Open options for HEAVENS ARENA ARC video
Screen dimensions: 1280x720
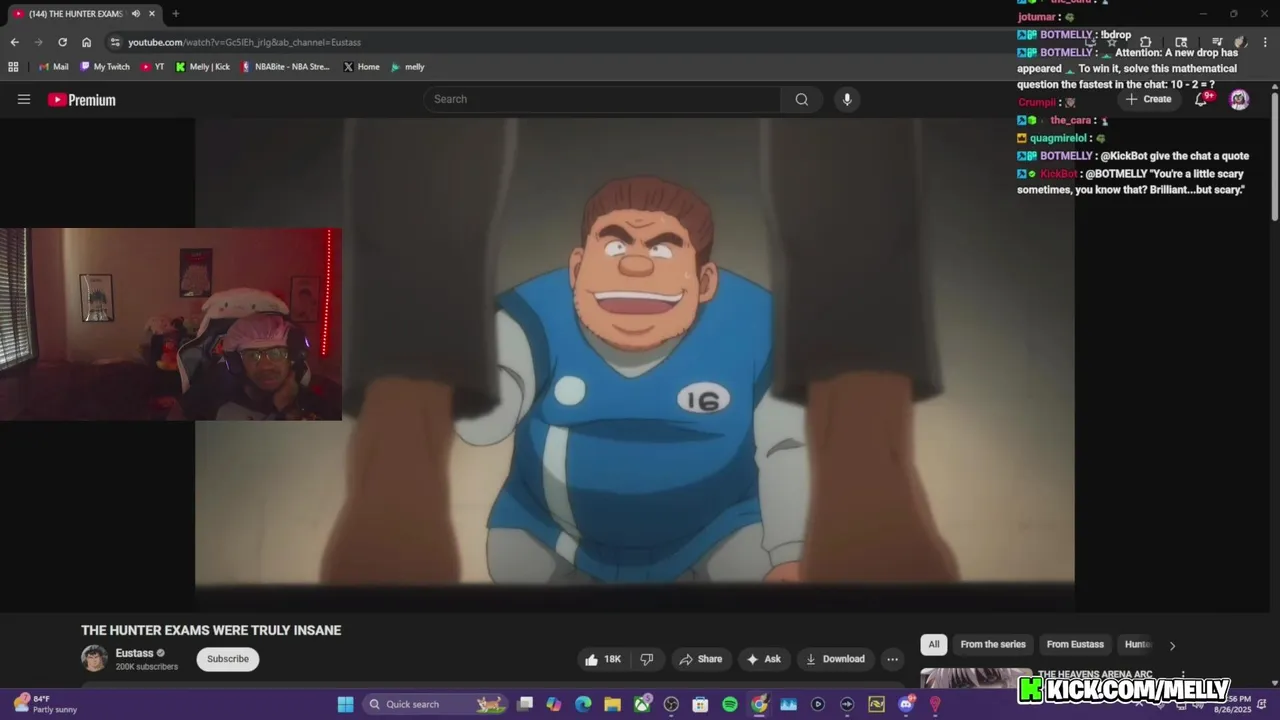(x=1183, y=675)
